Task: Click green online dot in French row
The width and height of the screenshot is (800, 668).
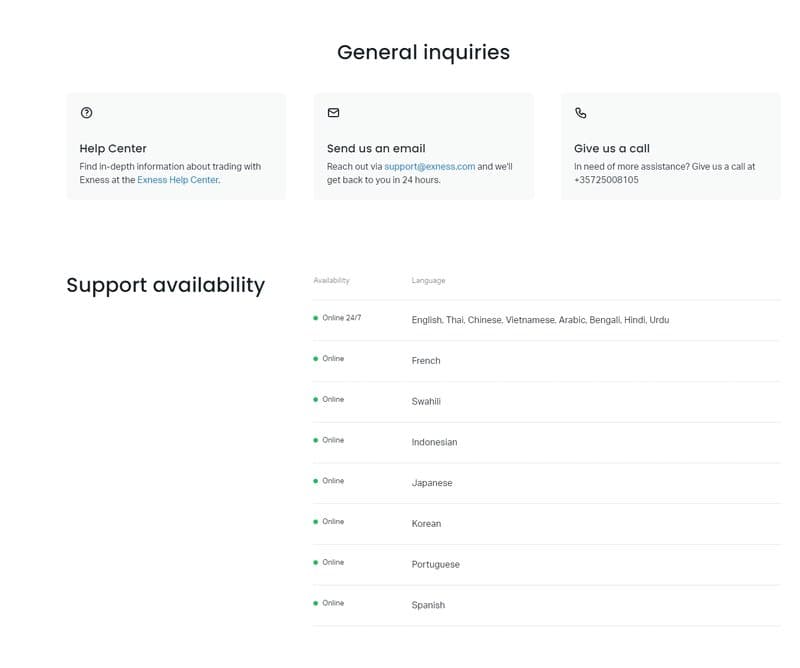Action: click(316, 359)
